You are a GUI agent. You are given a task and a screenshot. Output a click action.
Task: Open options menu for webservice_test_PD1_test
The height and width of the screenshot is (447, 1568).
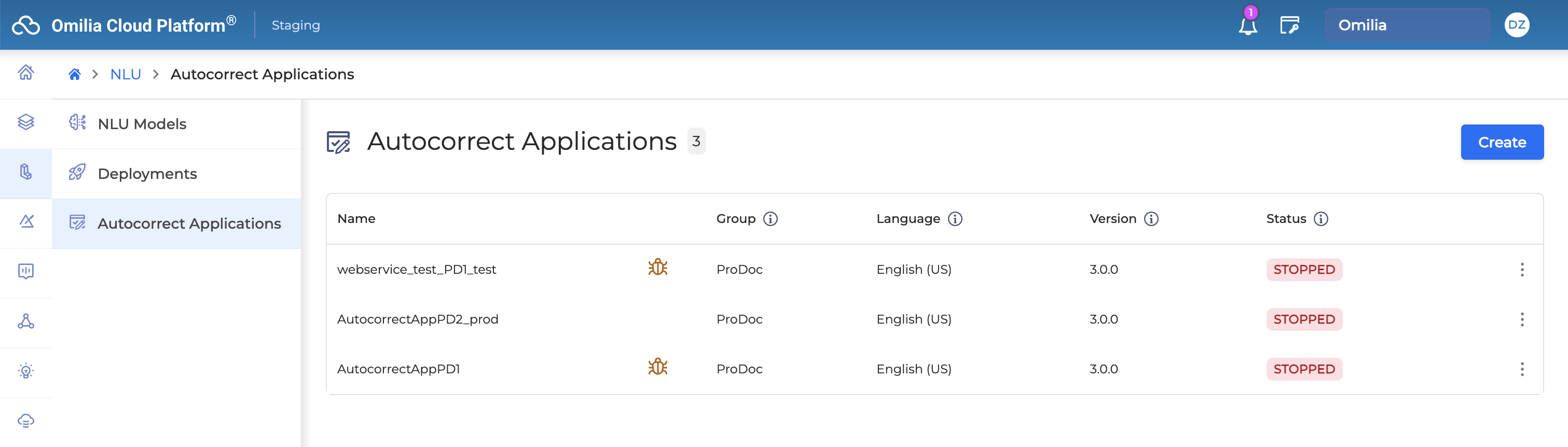point(1522,270)
